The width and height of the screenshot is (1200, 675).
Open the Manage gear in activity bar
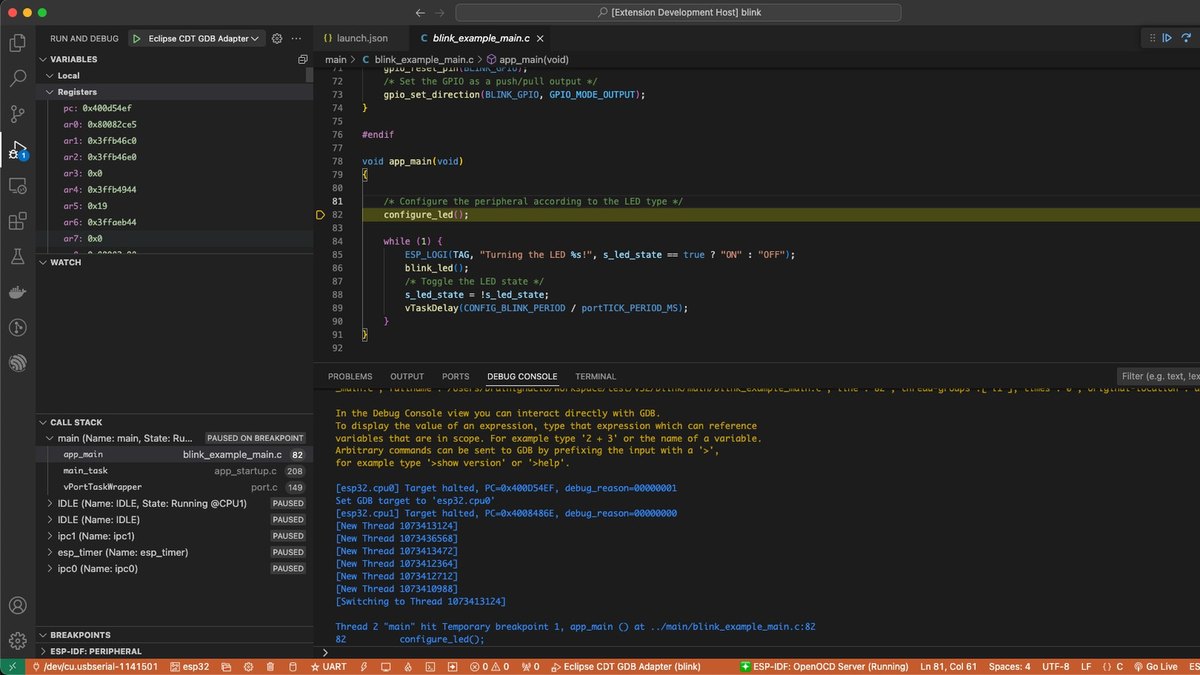coord(17,641)
